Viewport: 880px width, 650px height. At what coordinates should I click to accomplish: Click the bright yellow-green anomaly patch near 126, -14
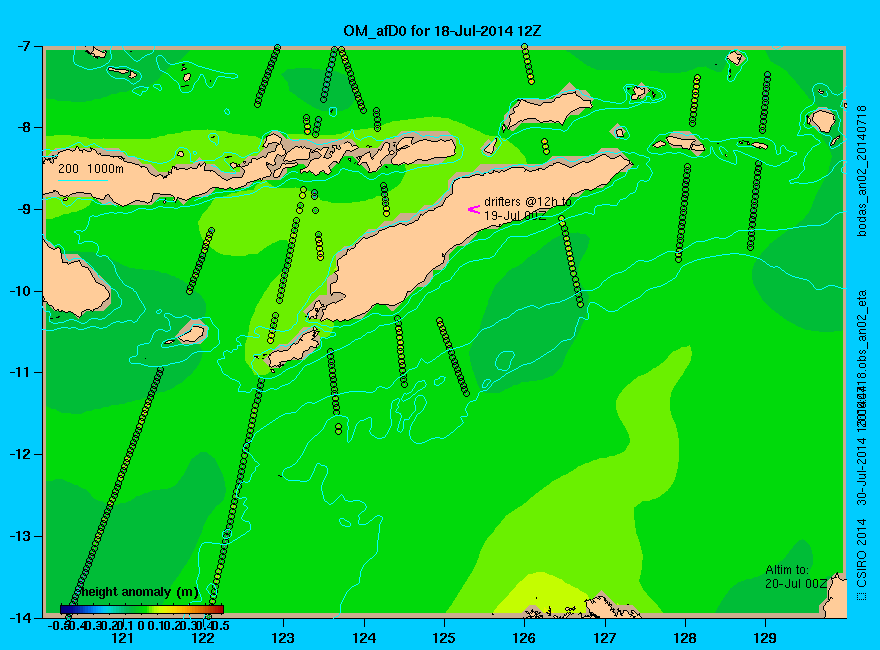pos(542,594)
